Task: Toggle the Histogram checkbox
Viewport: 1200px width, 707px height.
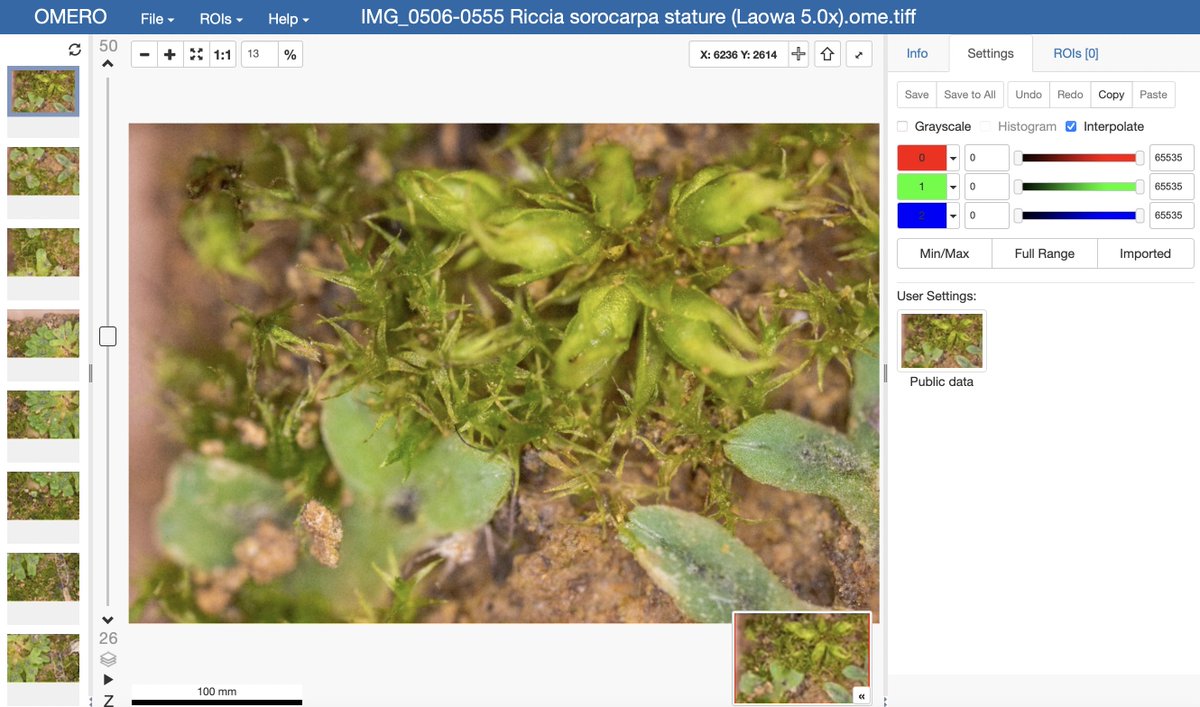Action: (986, 127)
